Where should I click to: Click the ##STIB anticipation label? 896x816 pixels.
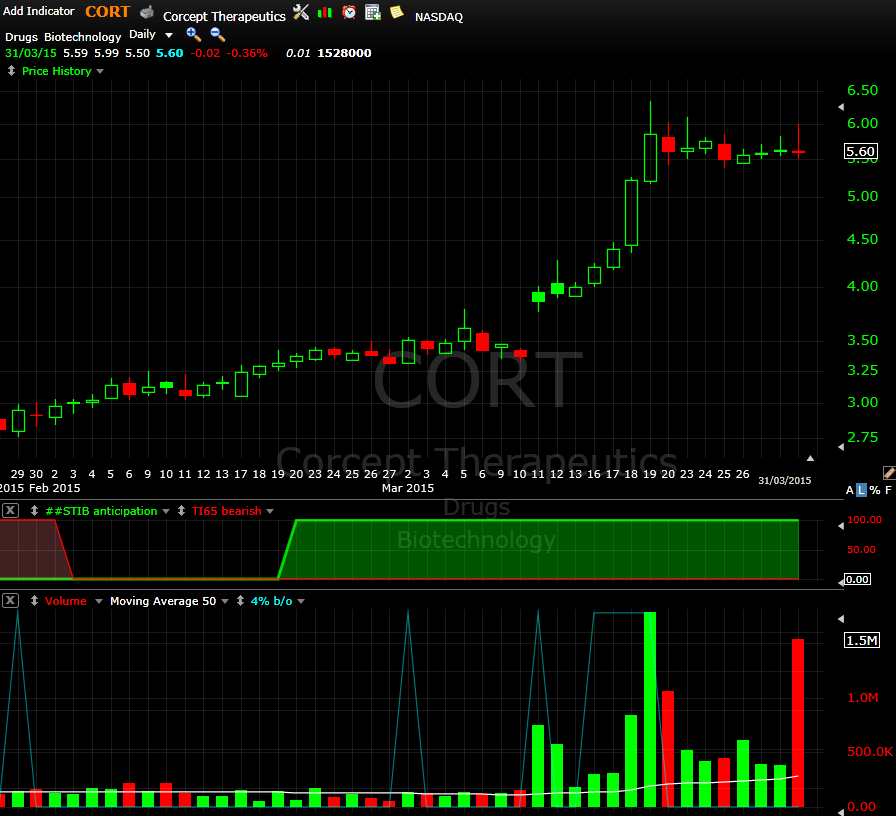(x=101, y=511)
